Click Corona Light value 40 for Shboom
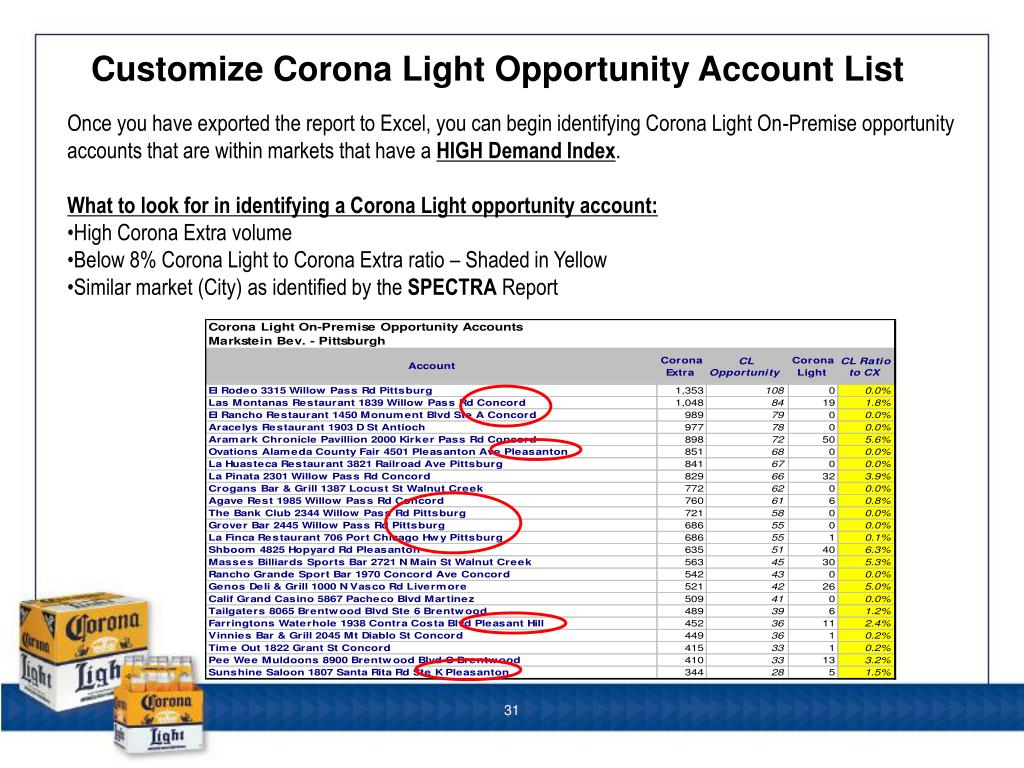1024x768 pixels. tap(829, 550)
